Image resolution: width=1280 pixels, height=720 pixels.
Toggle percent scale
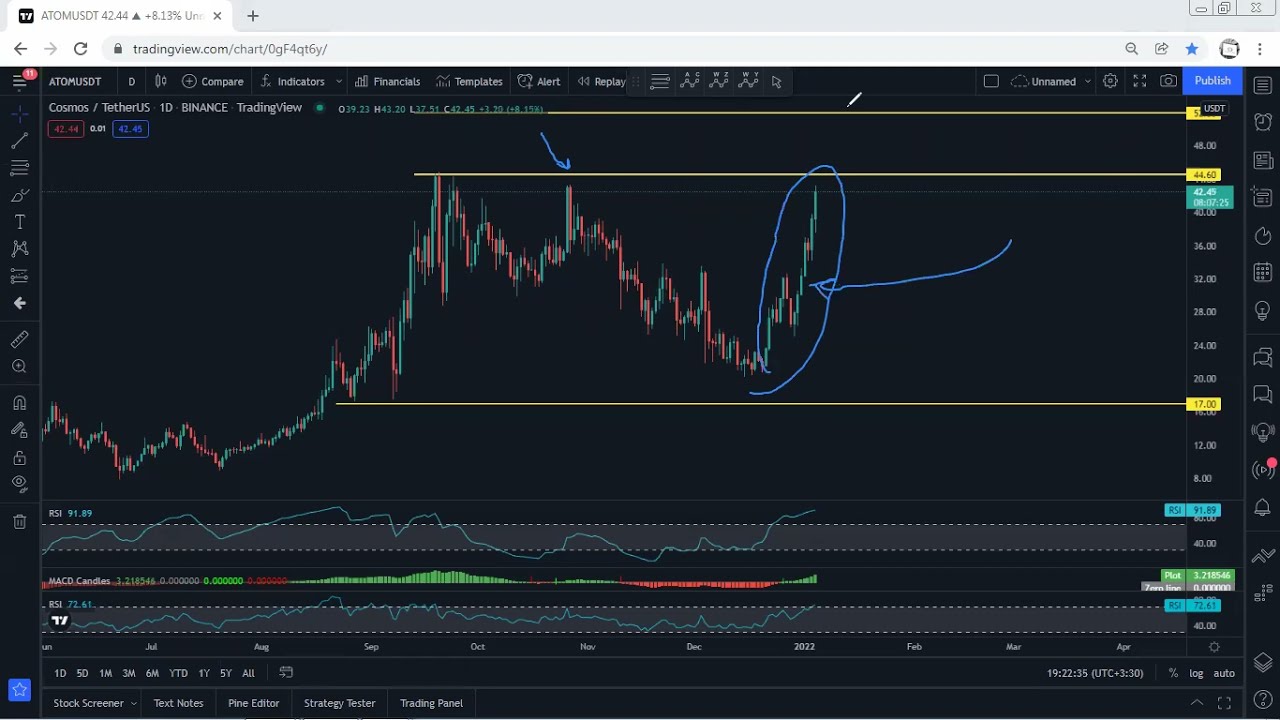[x=1173, y=673]
